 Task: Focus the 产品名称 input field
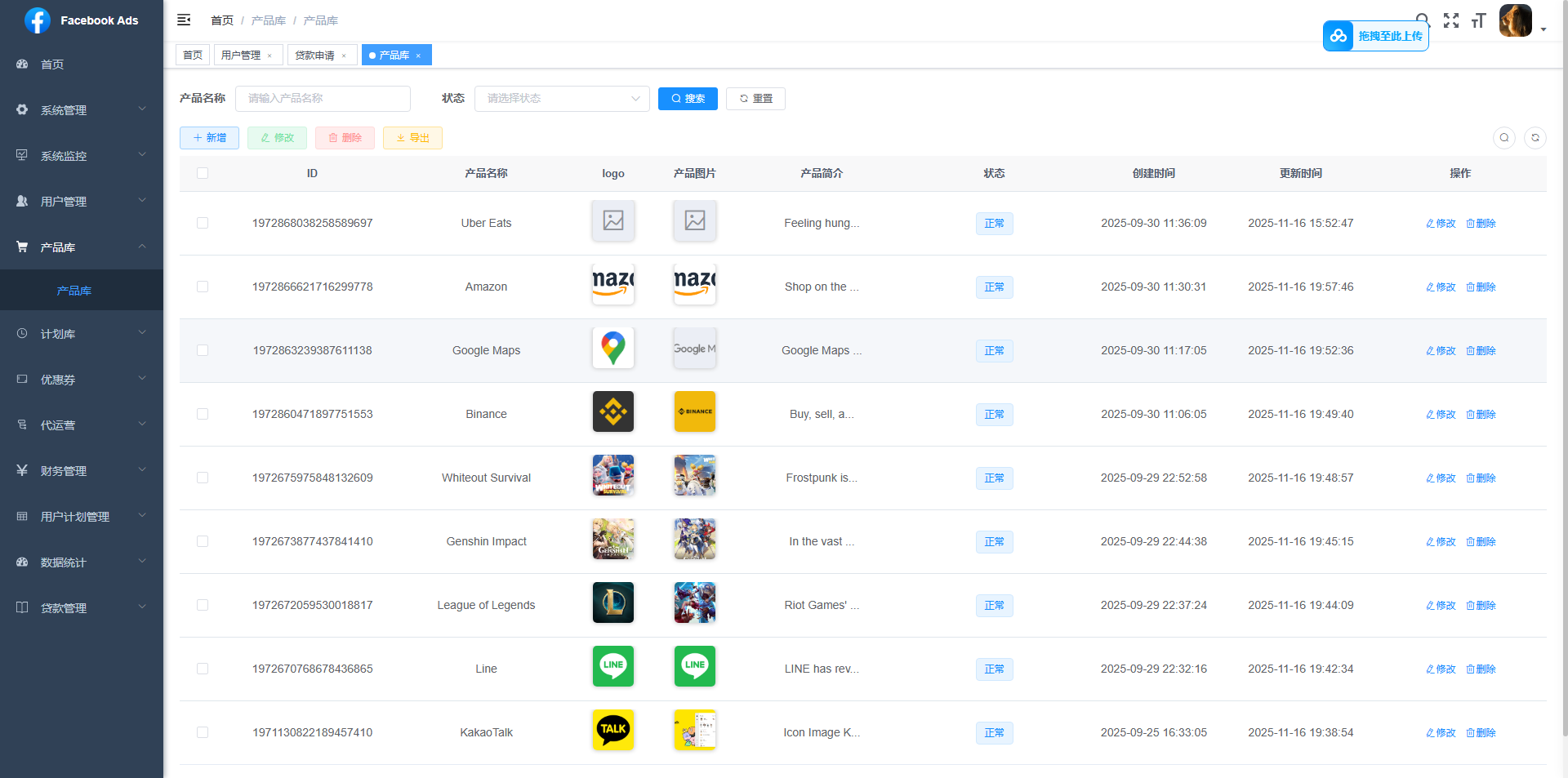click(x=323, y=99)
